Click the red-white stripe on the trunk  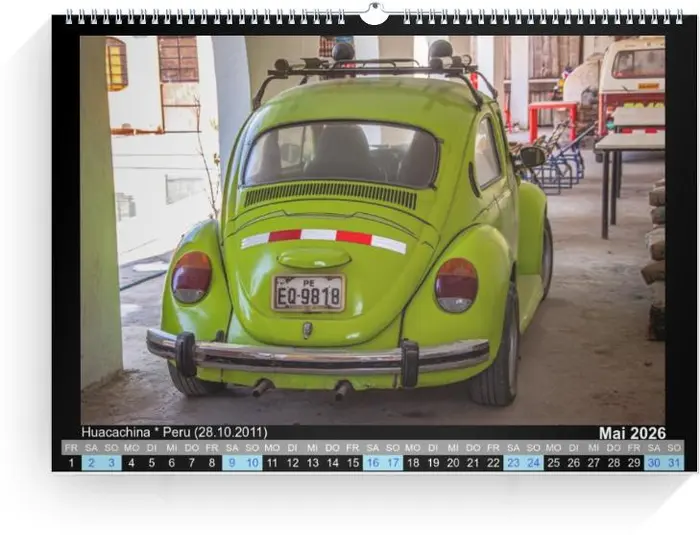324,238
